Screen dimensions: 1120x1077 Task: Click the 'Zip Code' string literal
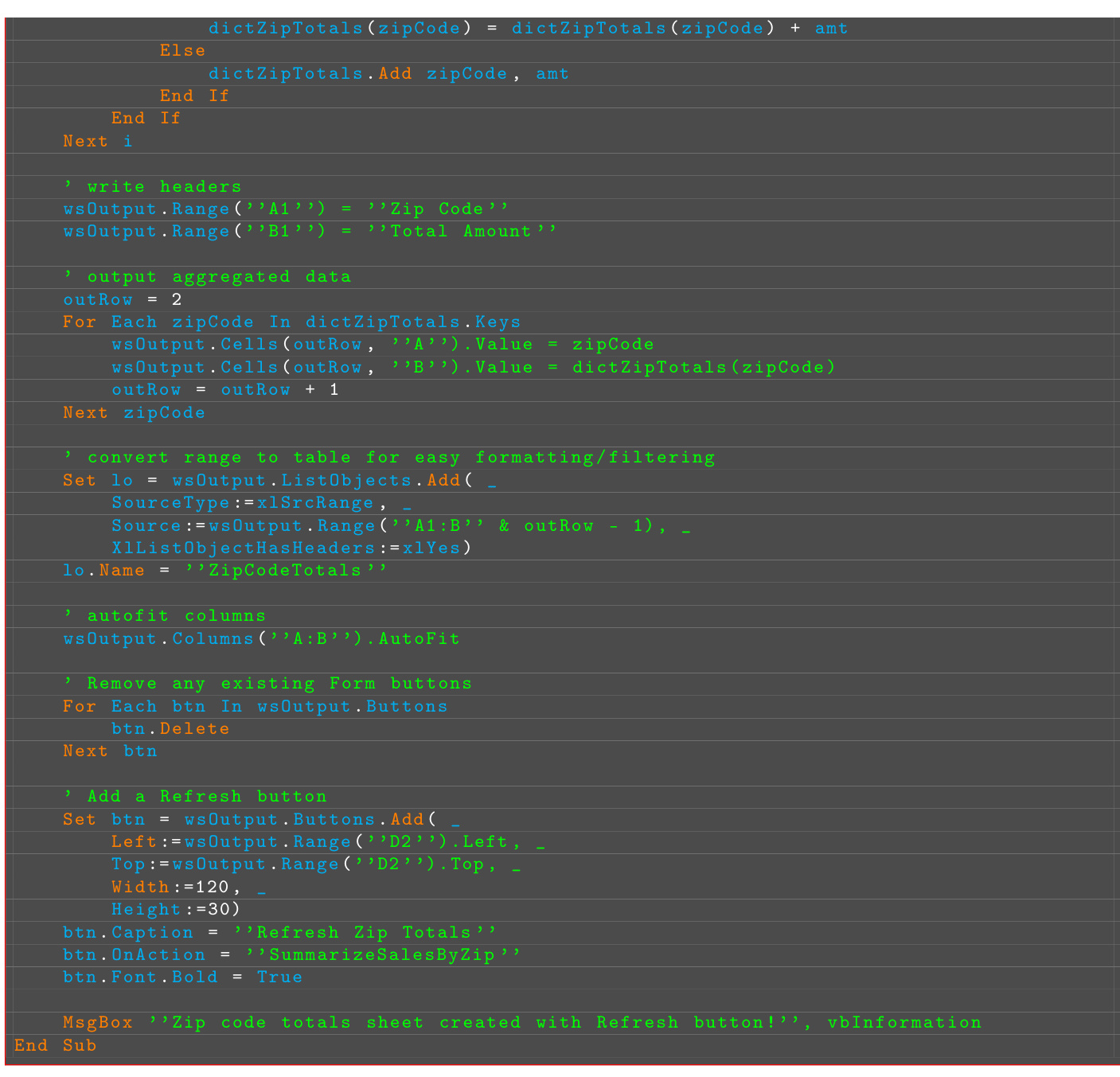(437, 209)
